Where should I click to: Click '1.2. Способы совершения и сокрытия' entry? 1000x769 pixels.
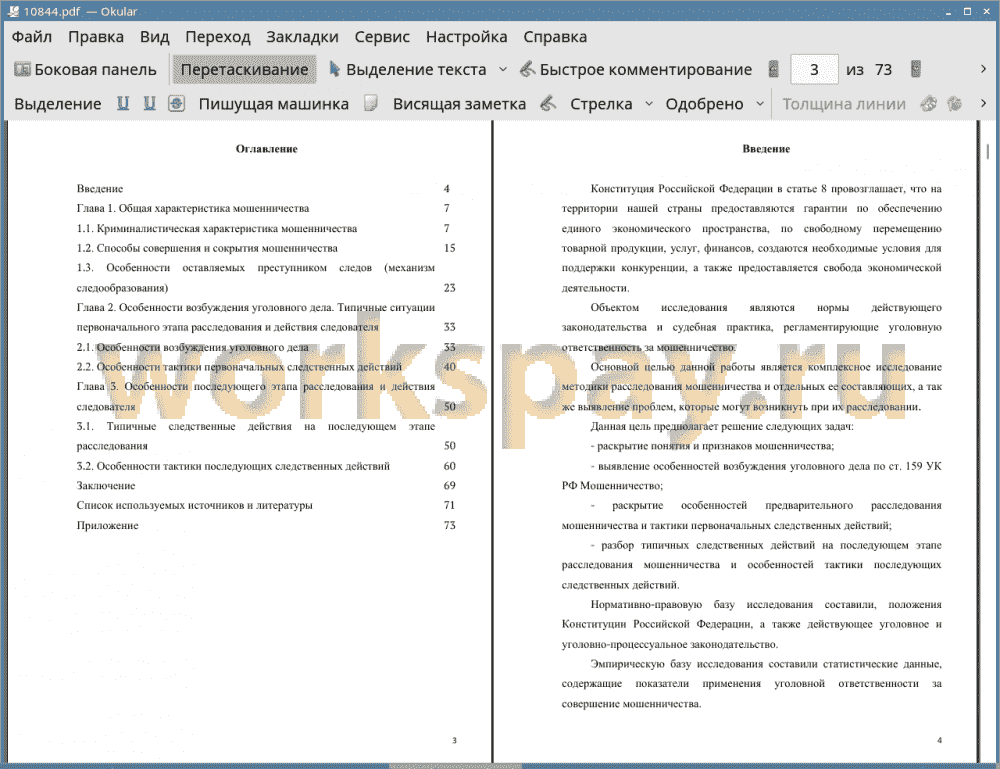(207, 248)
